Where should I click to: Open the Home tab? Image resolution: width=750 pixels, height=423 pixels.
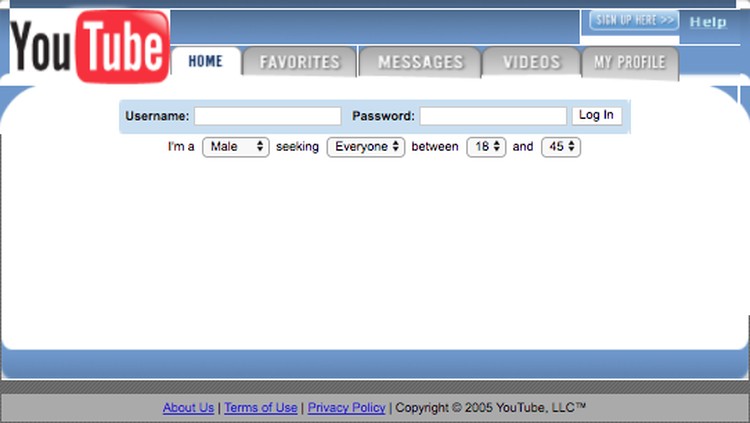(x=206, y=61)
